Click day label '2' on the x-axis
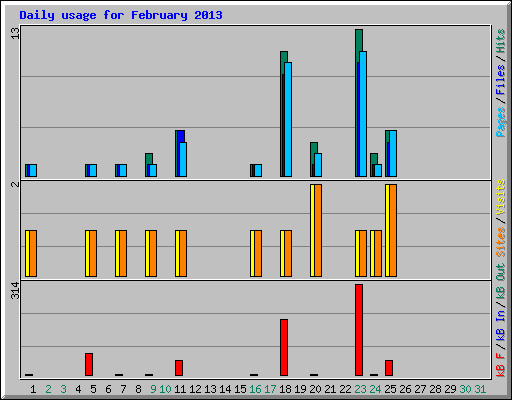Image resolution: width=512 pixels, height=400 pixels. tap(48, 389)
